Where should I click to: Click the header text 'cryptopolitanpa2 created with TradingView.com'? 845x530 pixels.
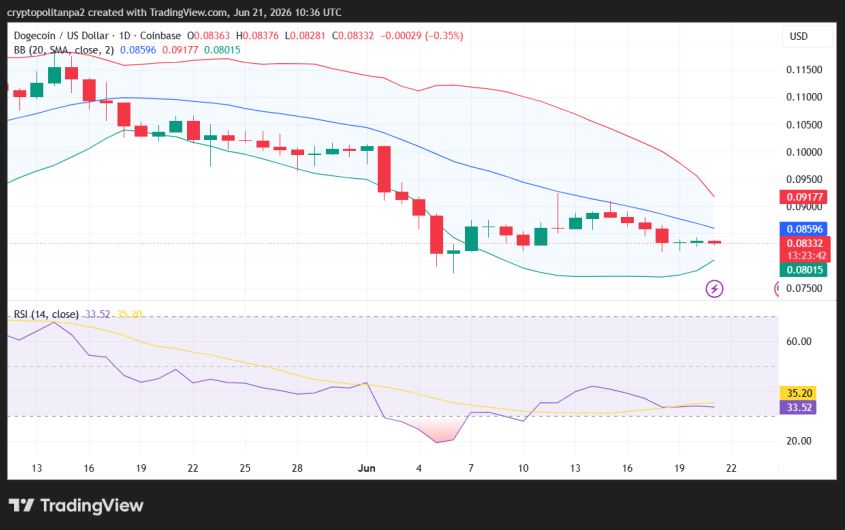point(117,12)
